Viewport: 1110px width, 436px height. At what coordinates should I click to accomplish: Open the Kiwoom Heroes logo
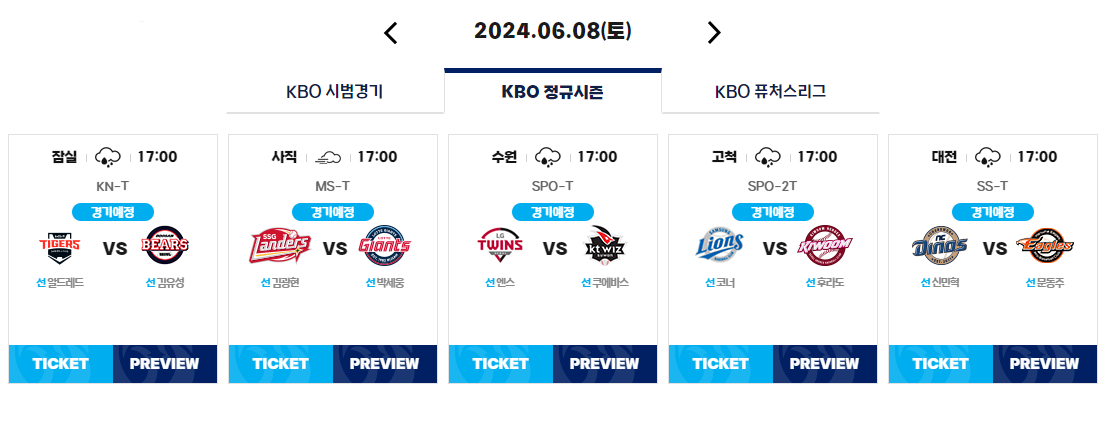tap(825, 246)
